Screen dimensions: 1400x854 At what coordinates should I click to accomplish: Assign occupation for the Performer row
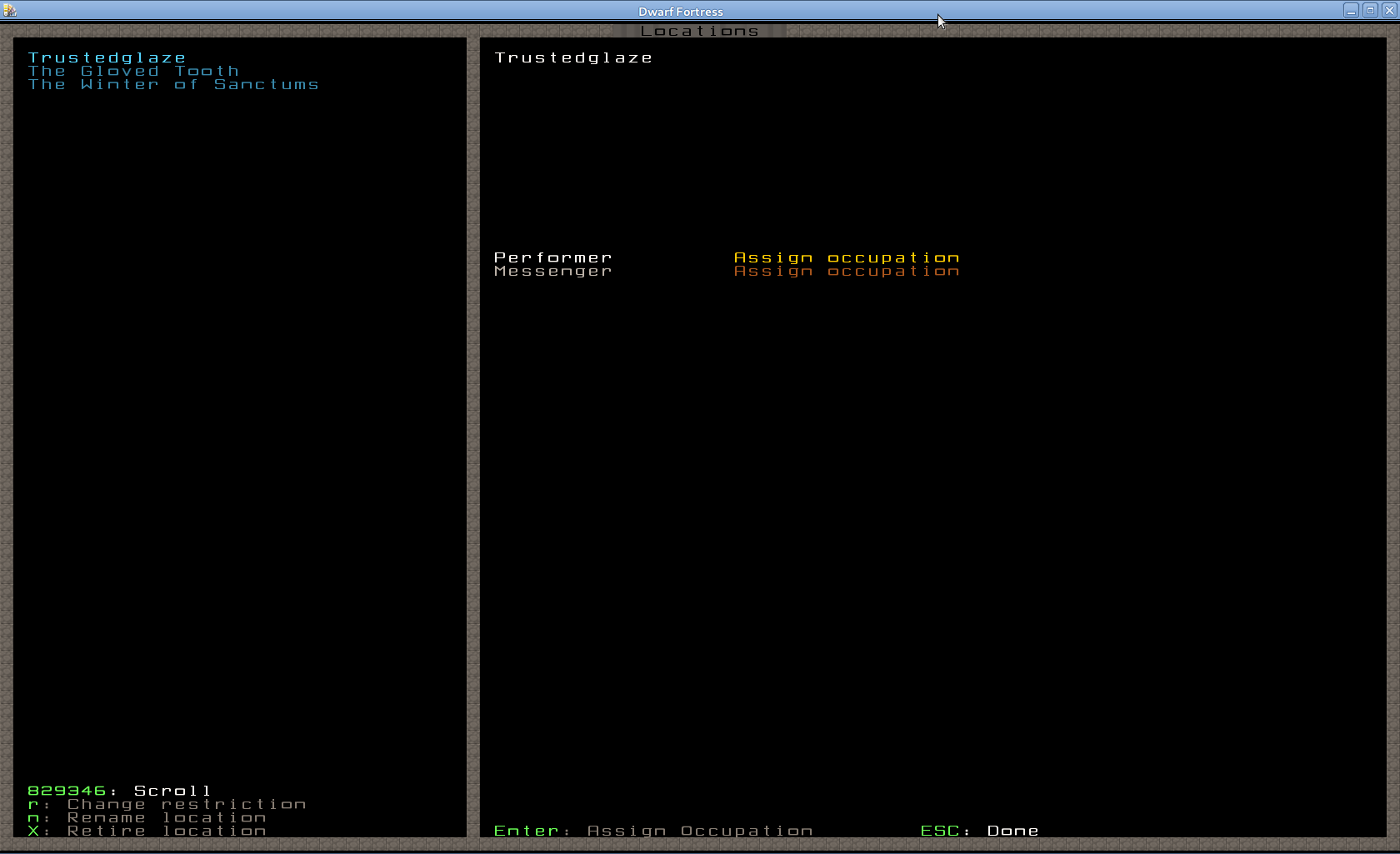tap(847, 257)
